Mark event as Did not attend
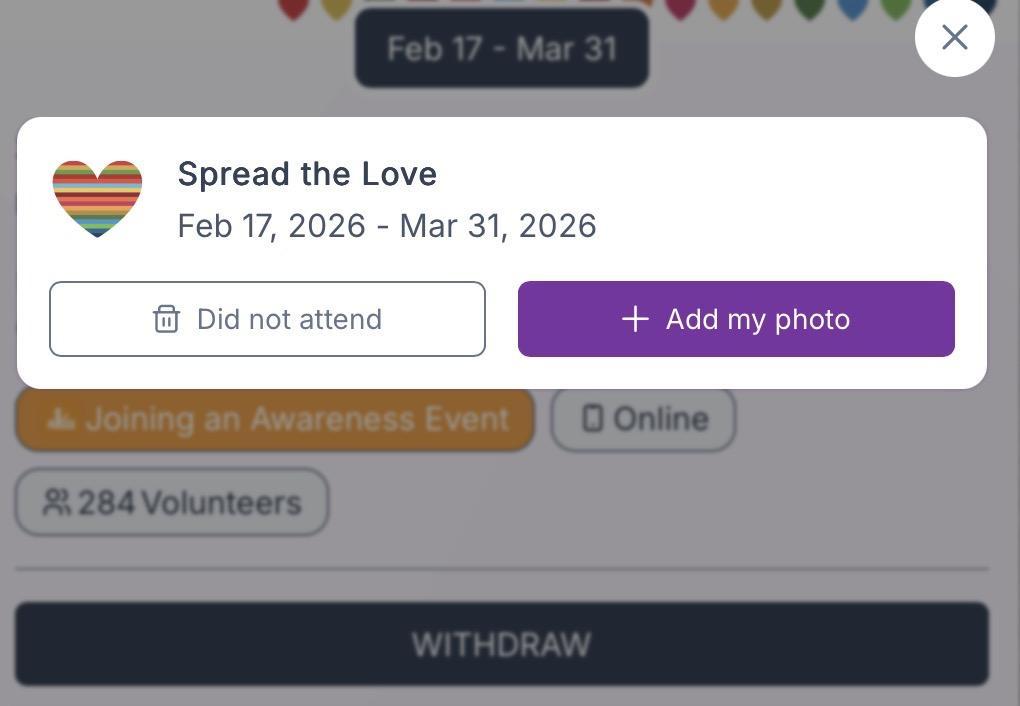 point(267,319)
